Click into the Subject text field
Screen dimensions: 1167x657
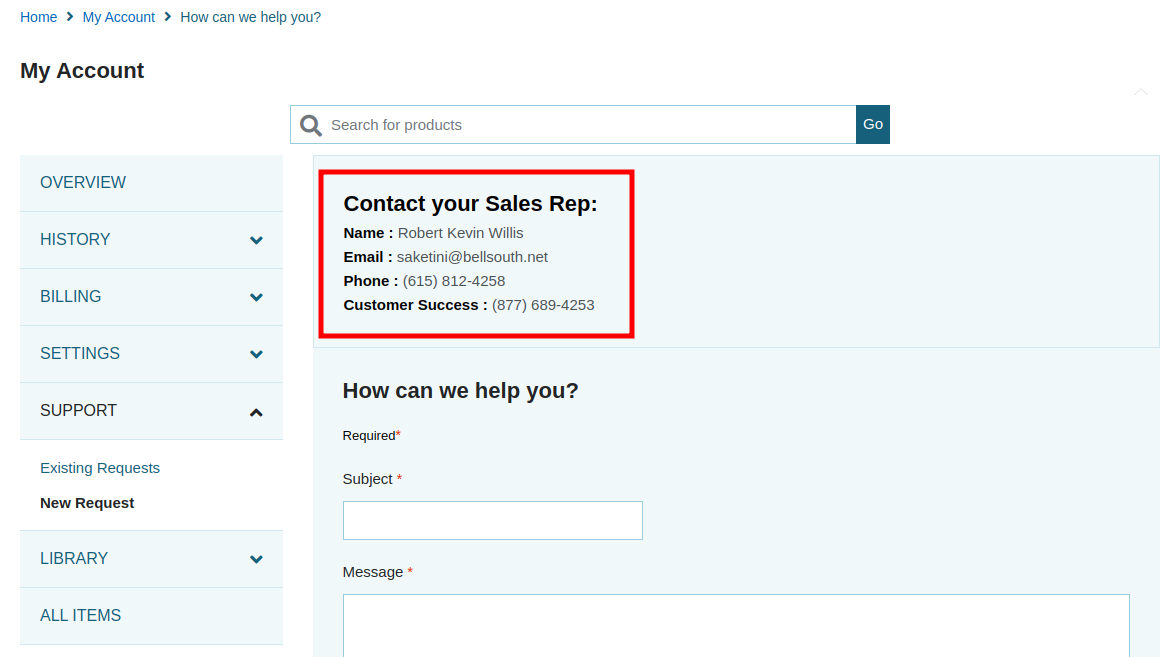pos(492,521)
